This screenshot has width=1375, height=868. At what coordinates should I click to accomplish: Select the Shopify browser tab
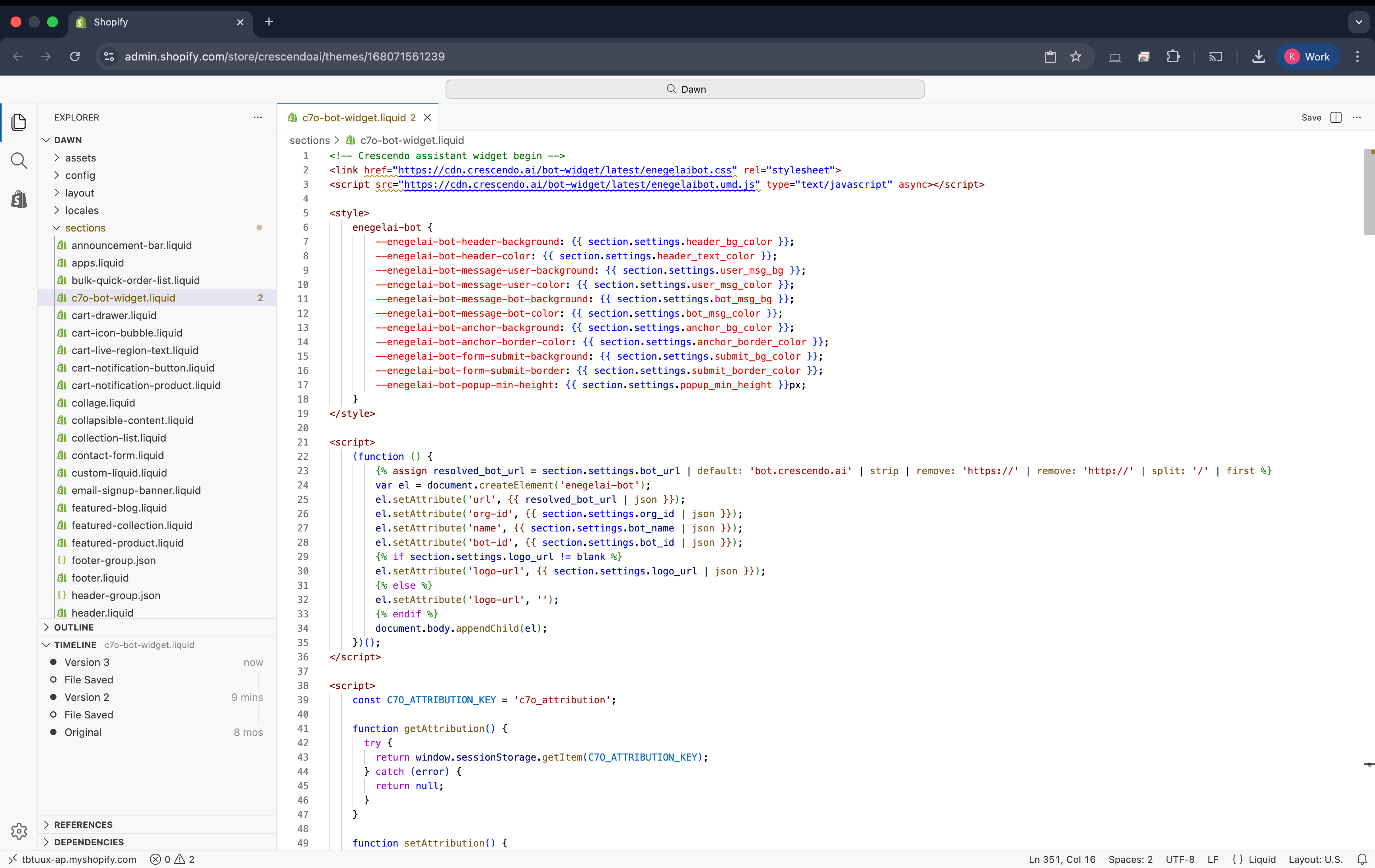pos(160,22)
